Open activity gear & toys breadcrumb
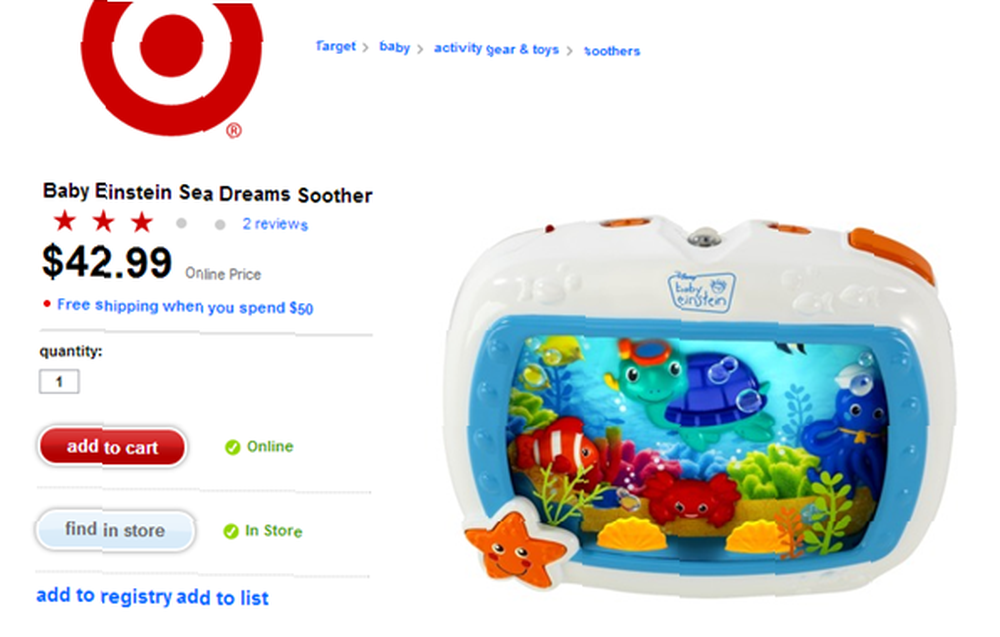Viewport: 1000px width, 637px height. [x=496, y=49]
